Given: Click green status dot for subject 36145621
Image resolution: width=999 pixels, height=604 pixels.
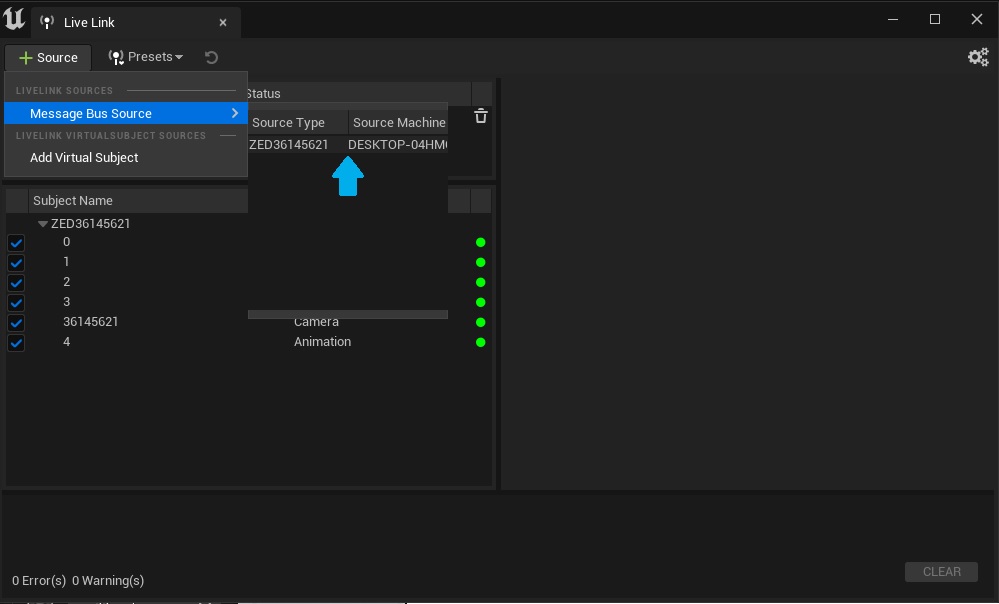Looking at the screenshot, I should [480, 322].
